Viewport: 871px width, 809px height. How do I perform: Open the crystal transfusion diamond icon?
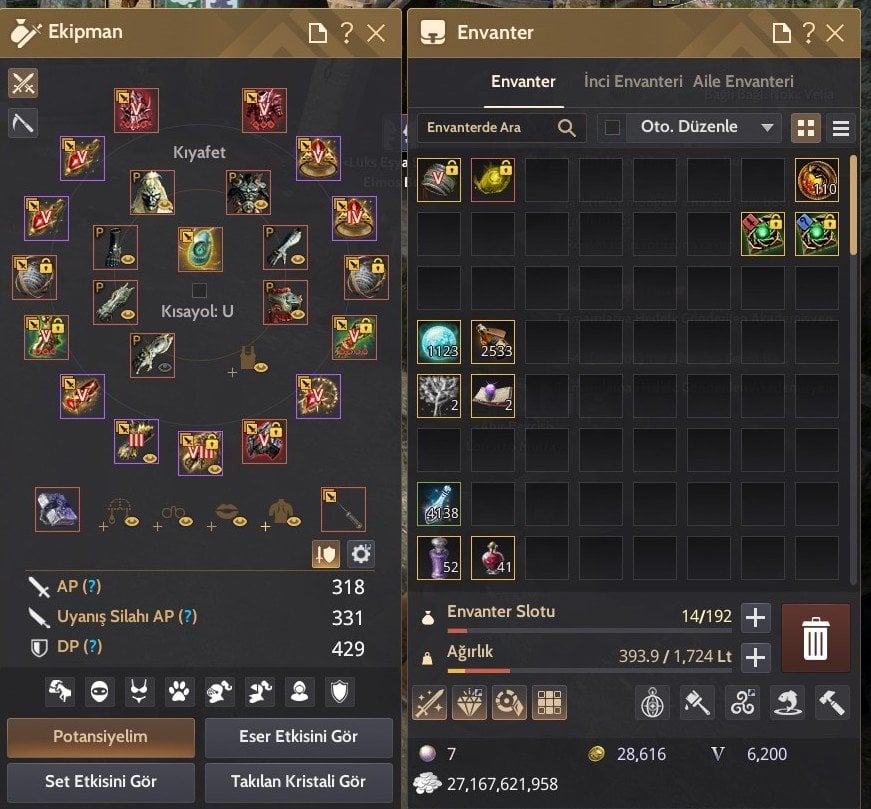pos(469,703)
